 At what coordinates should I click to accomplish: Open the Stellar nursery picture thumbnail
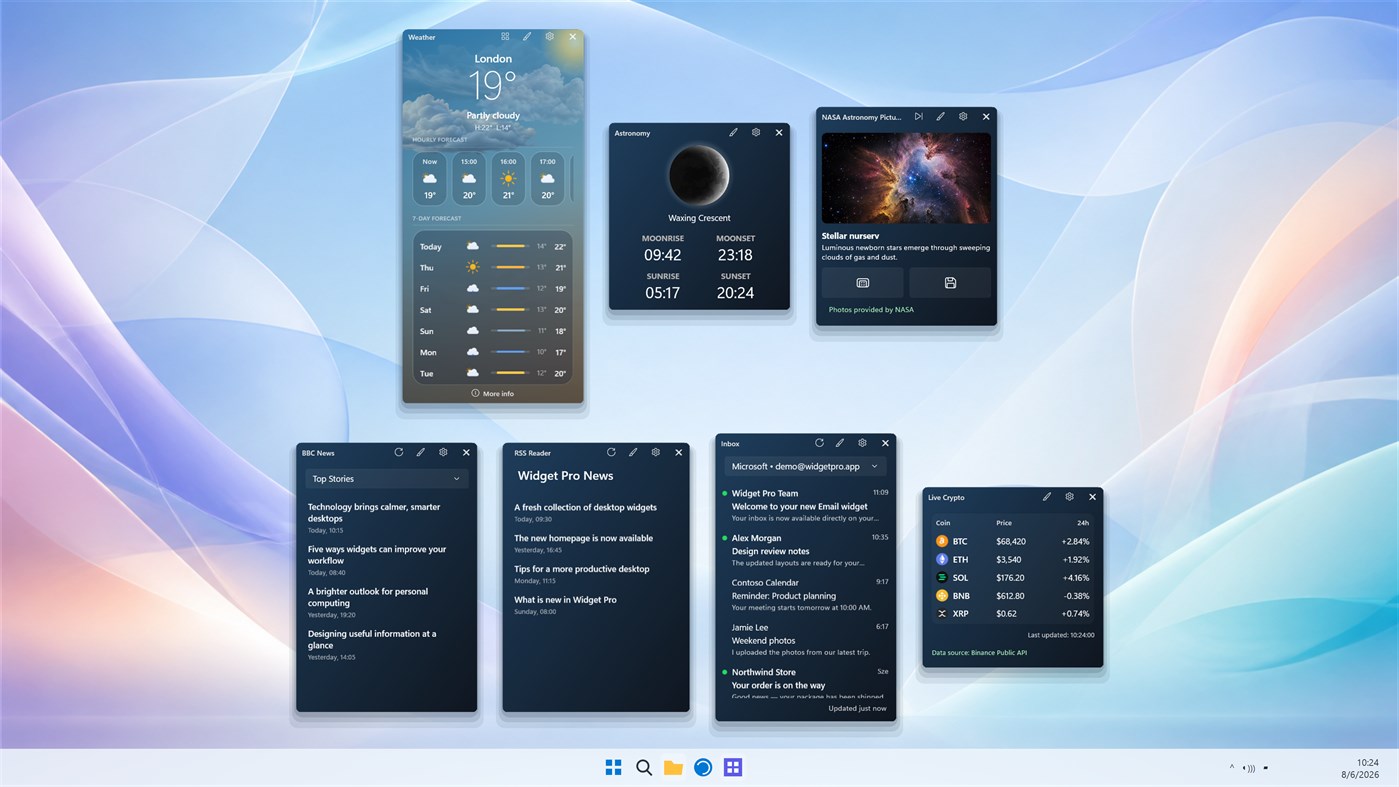pos(906,178)
